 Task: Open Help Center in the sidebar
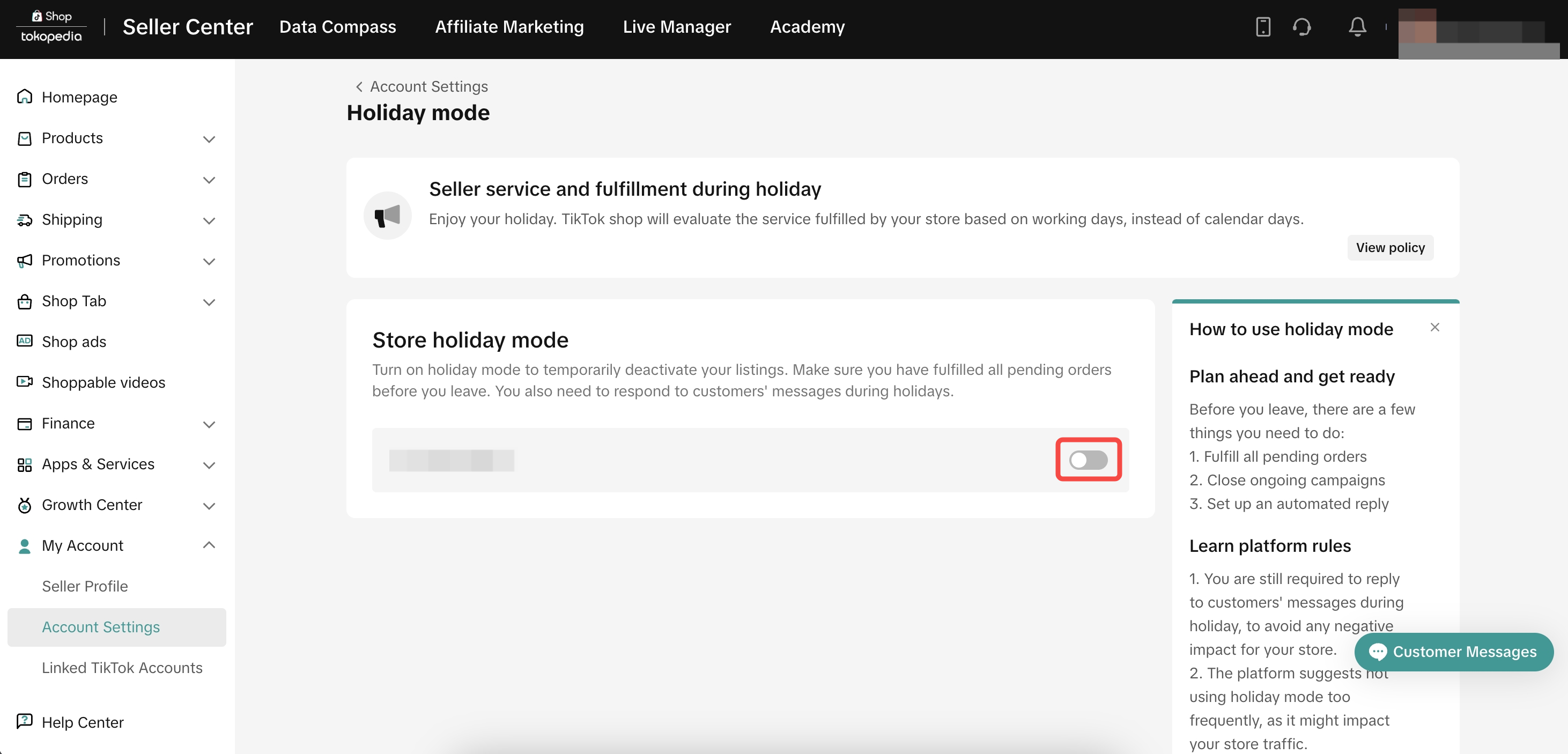(x=82, y=722)
